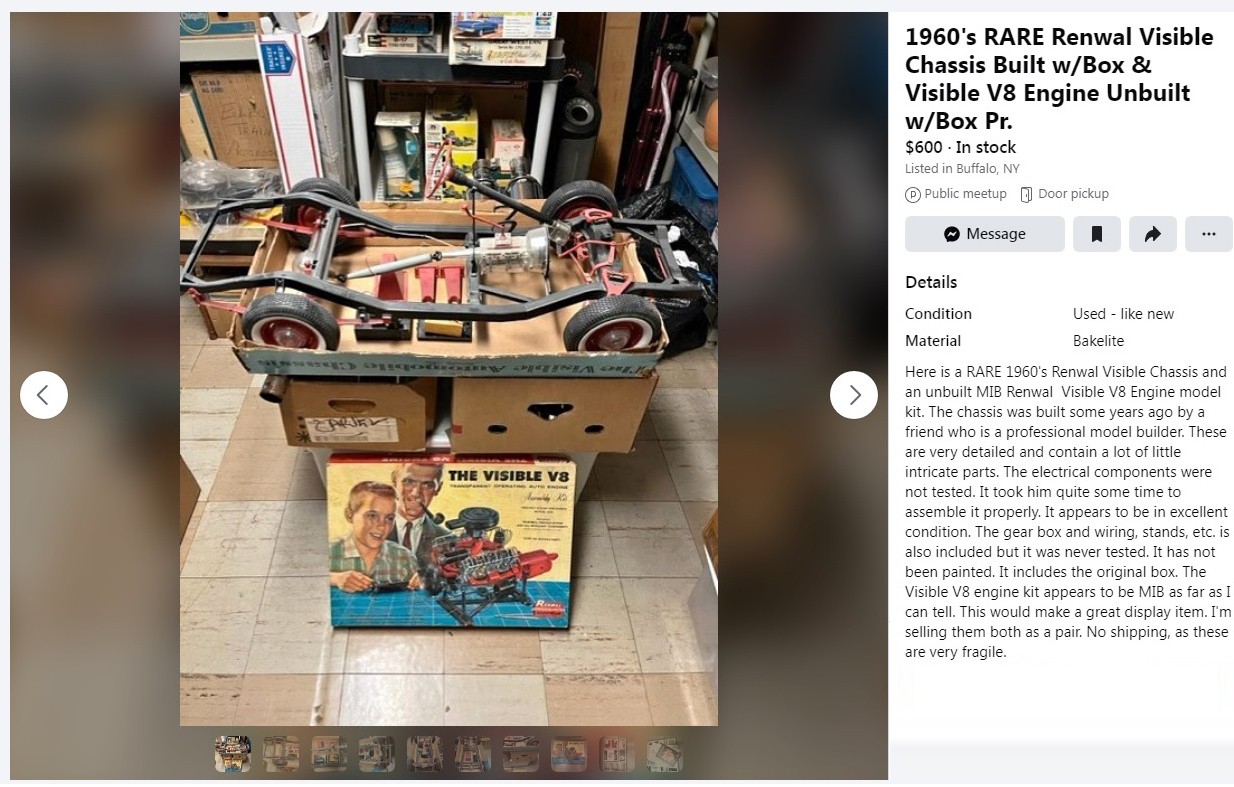Select the first photo thumbnail
Image resolution: width=1234 pixels, height=787 pixels.
(x=233, y=754)
